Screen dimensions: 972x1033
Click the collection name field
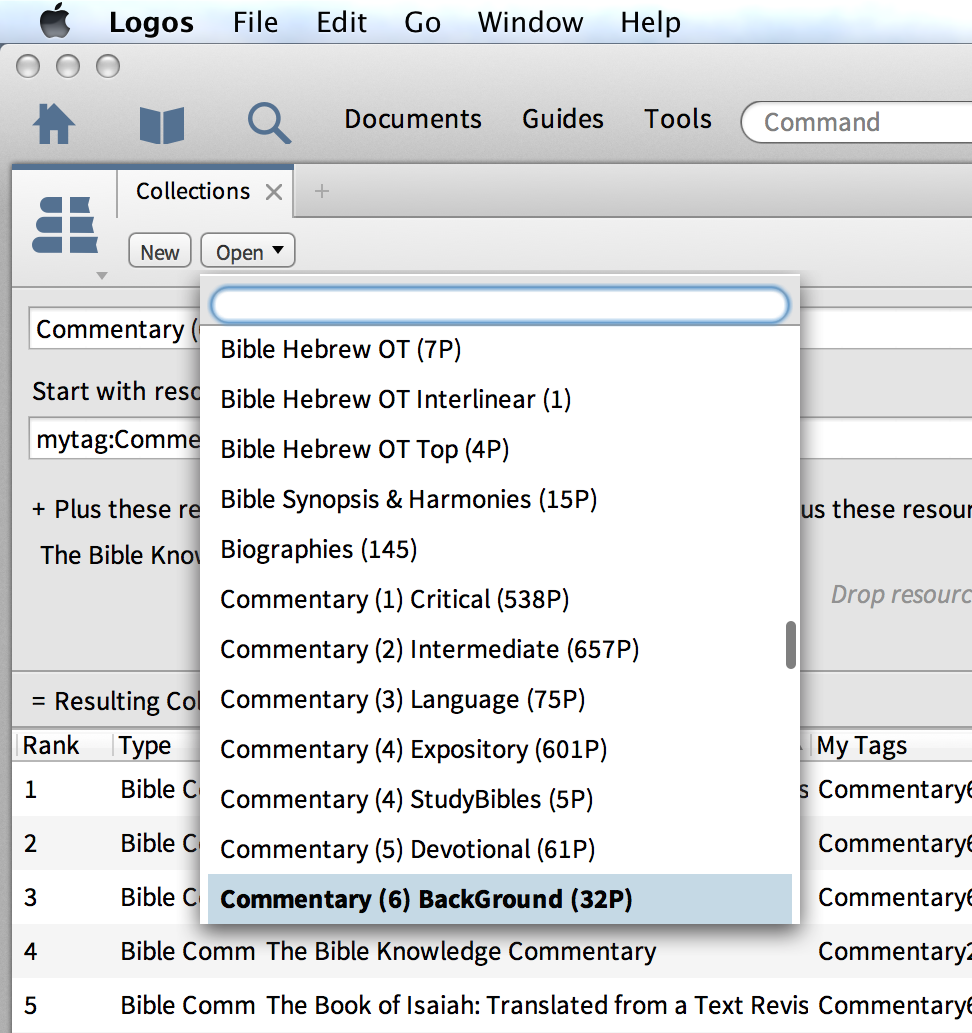coord(115,329)
